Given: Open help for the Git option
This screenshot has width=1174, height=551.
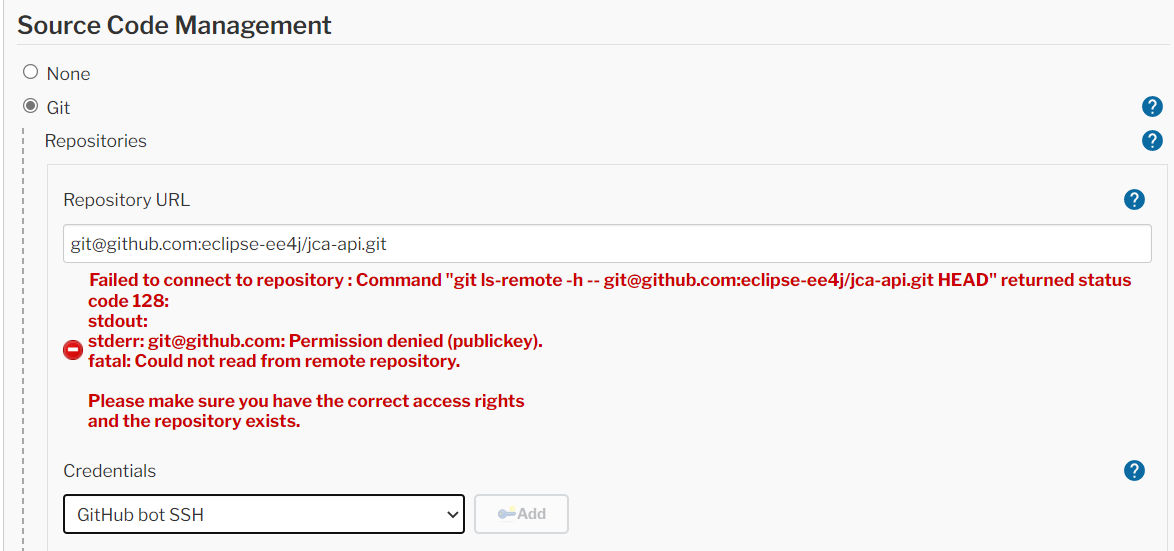Looking at the screenshot, I should [x=1152, y=107].
